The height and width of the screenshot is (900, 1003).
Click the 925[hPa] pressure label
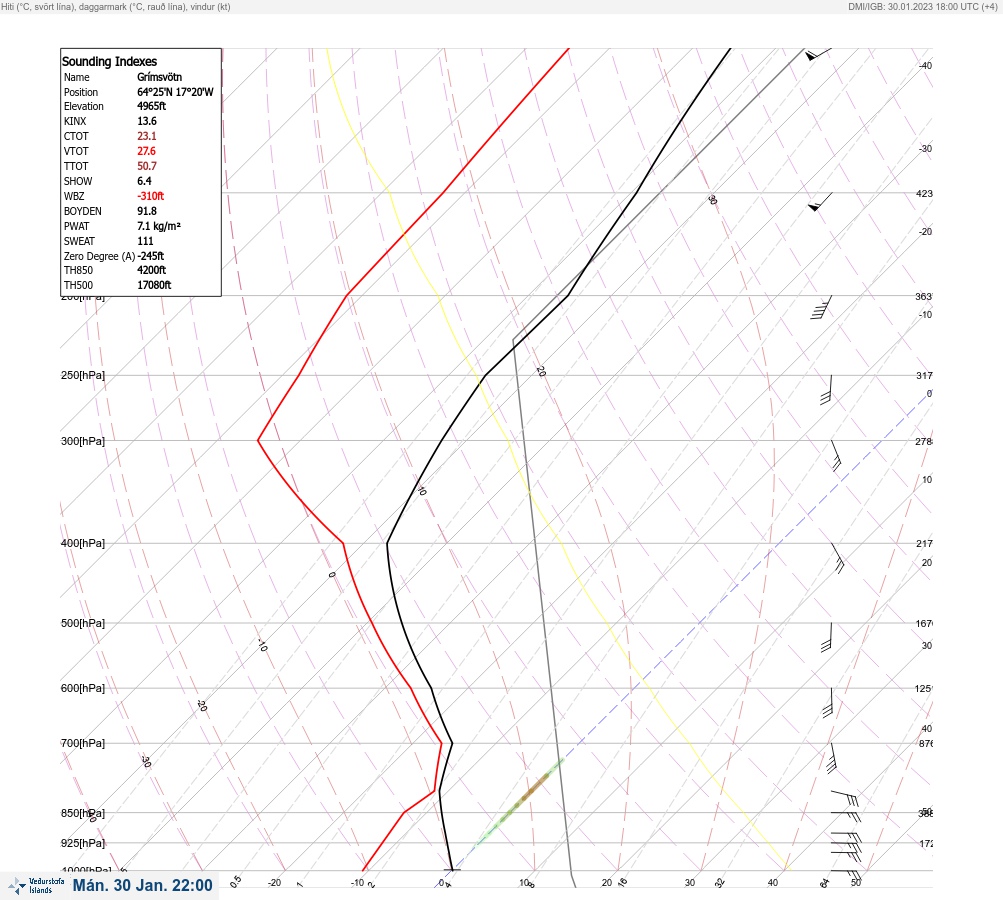[x=83, y=843]
